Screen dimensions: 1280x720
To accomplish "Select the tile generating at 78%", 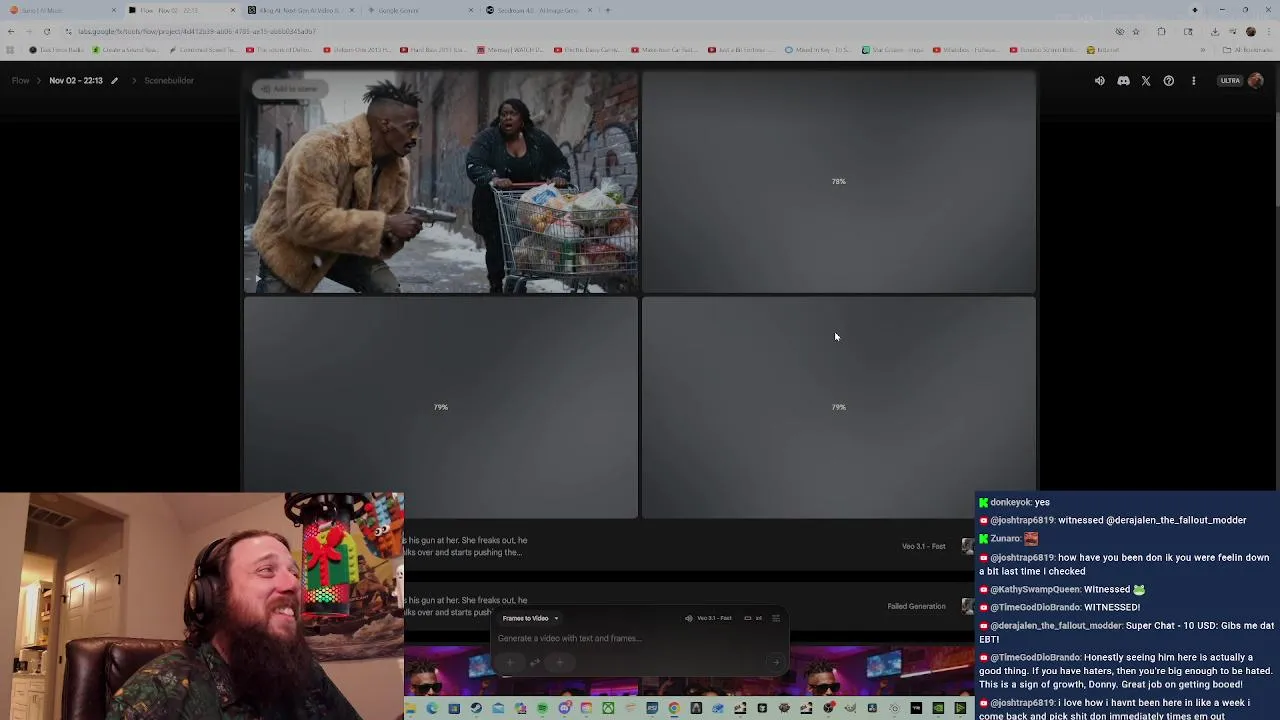I will (x=838, y=182).
